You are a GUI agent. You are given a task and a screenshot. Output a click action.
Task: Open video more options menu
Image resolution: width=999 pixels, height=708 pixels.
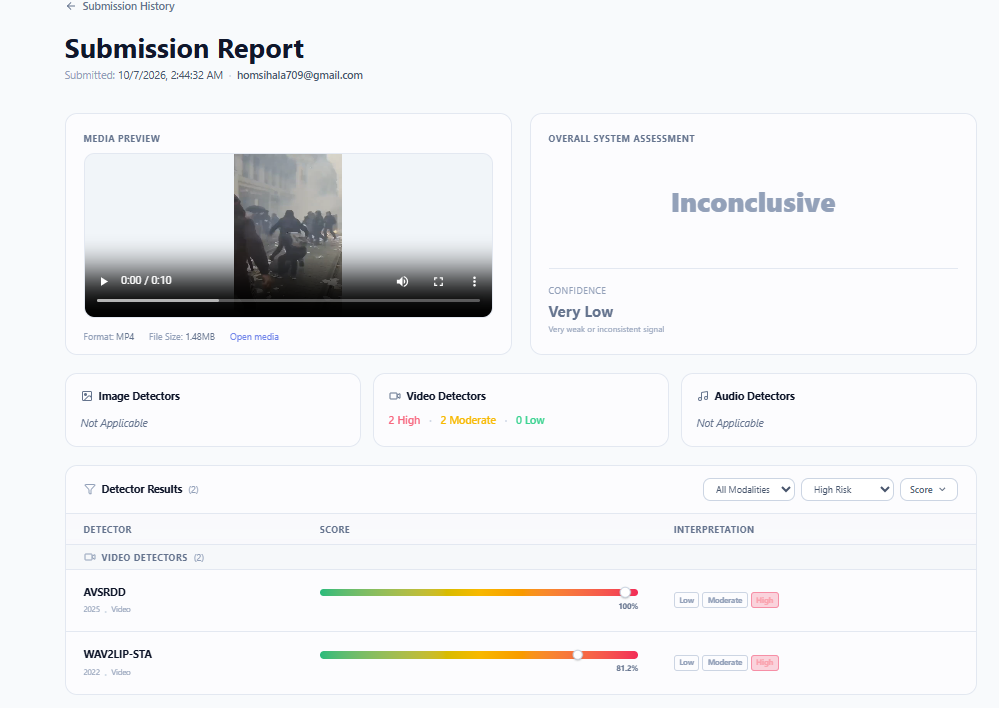474,281
